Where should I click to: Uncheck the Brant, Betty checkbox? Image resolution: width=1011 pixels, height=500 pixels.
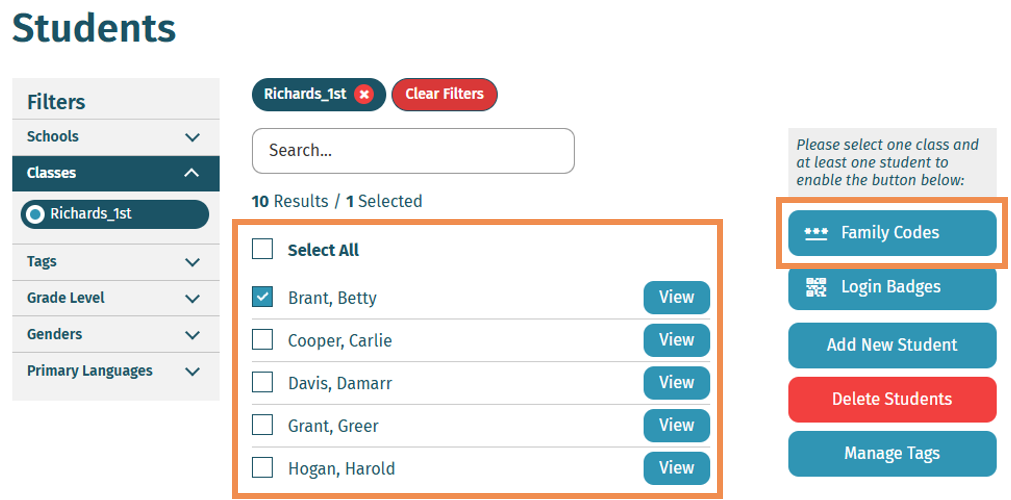point(262,297)
